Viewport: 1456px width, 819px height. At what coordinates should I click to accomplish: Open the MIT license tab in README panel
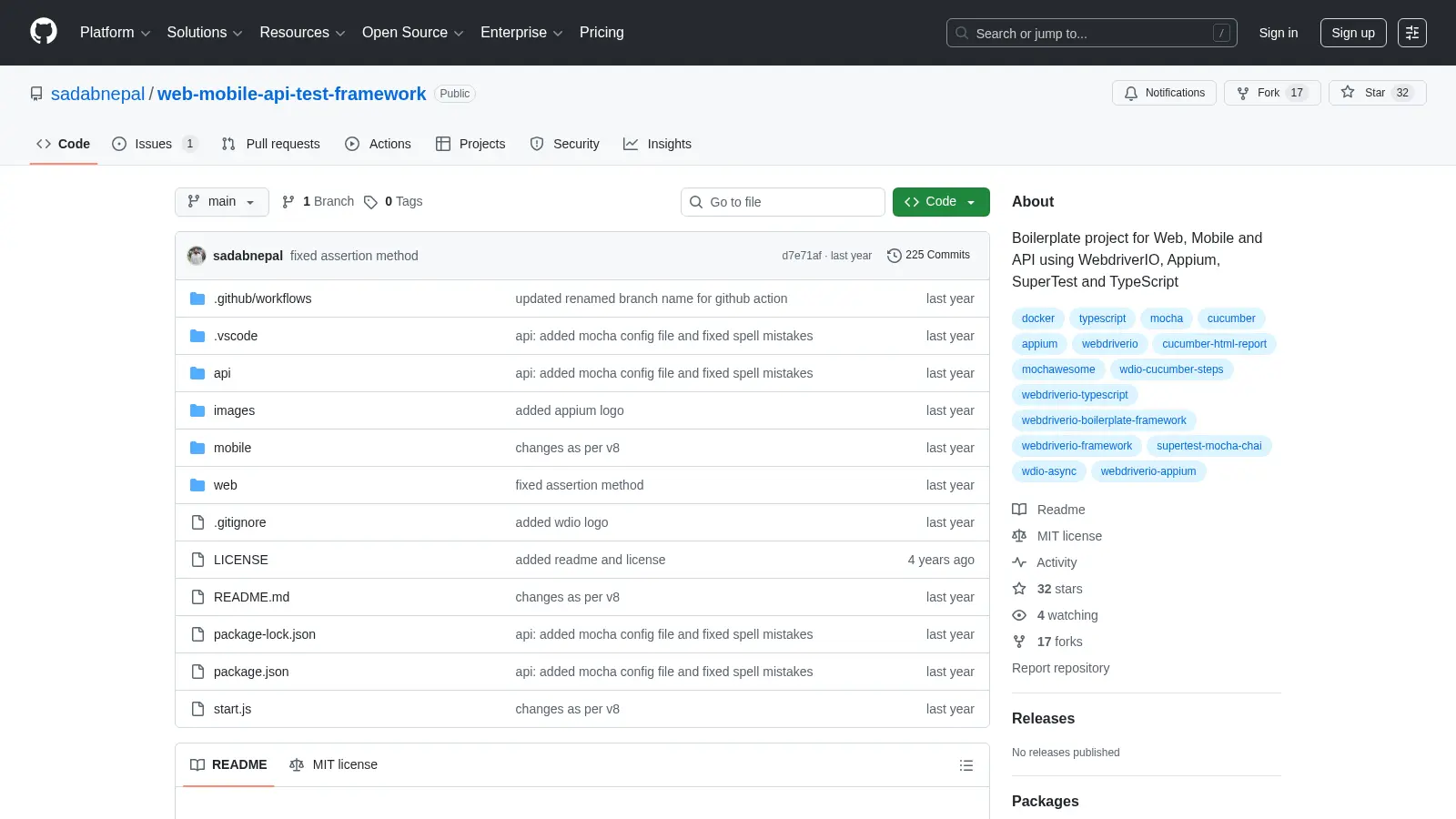[x=333, y=765]
